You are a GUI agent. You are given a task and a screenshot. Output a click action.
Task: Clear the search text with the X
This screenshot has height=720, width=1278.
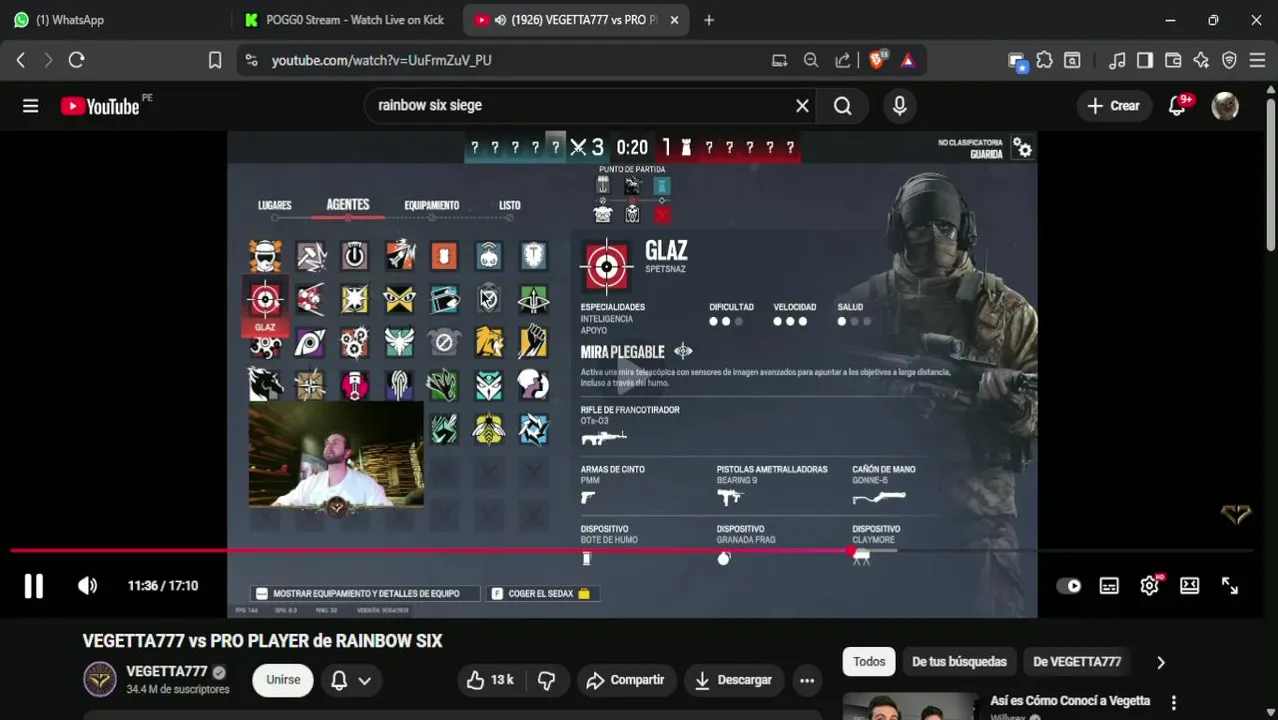[802, 106]
